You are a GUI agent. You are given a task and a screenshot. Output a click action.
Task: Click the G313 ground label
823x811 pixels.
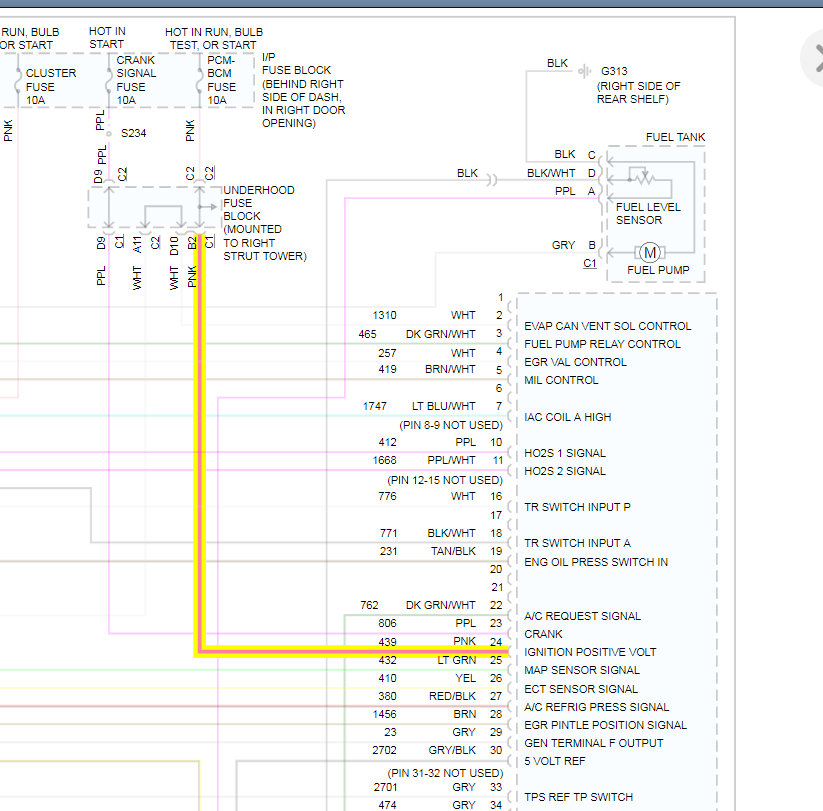point(614,71)
